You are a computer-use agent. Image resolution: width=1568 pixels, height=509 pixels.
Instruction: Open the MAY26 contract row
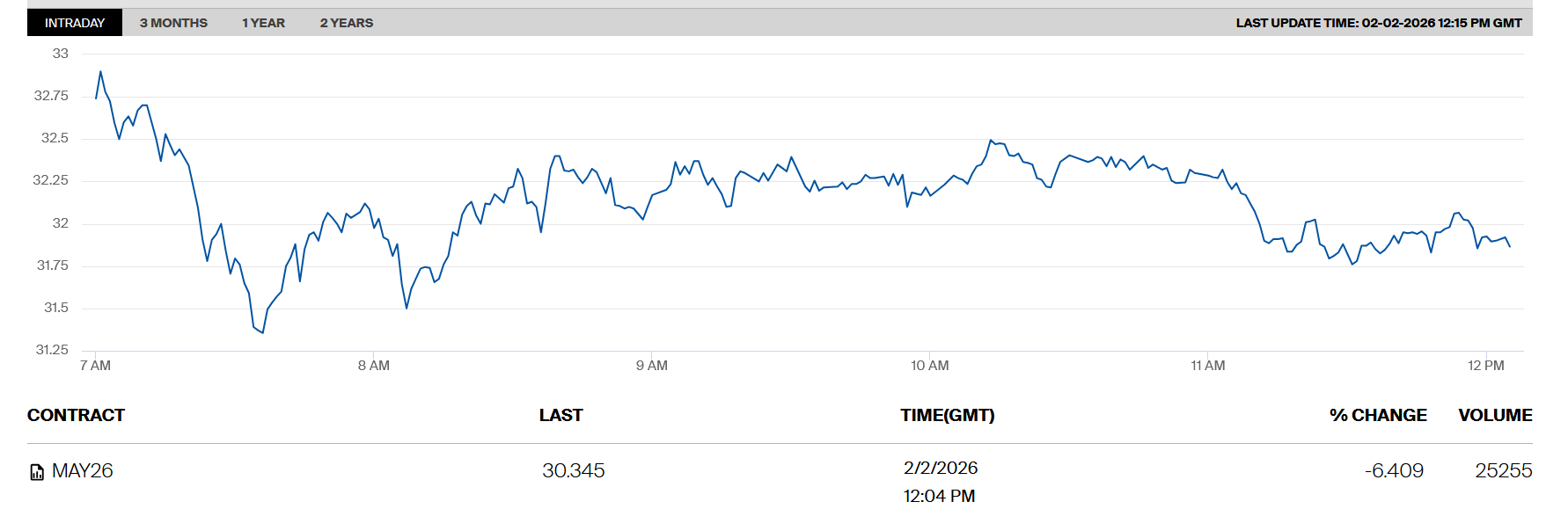click(x=82, y=471)
